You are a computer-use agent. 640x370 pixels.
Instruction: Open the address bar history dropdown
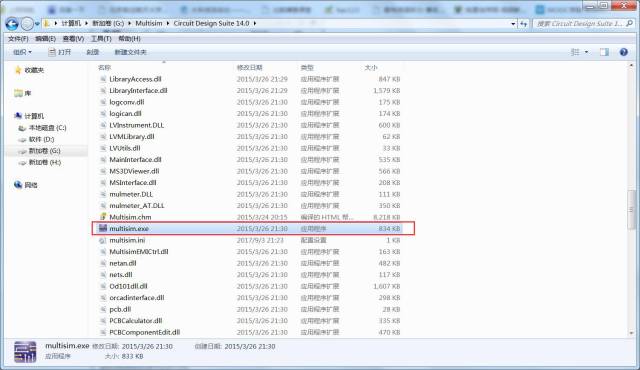click(513, 24)
